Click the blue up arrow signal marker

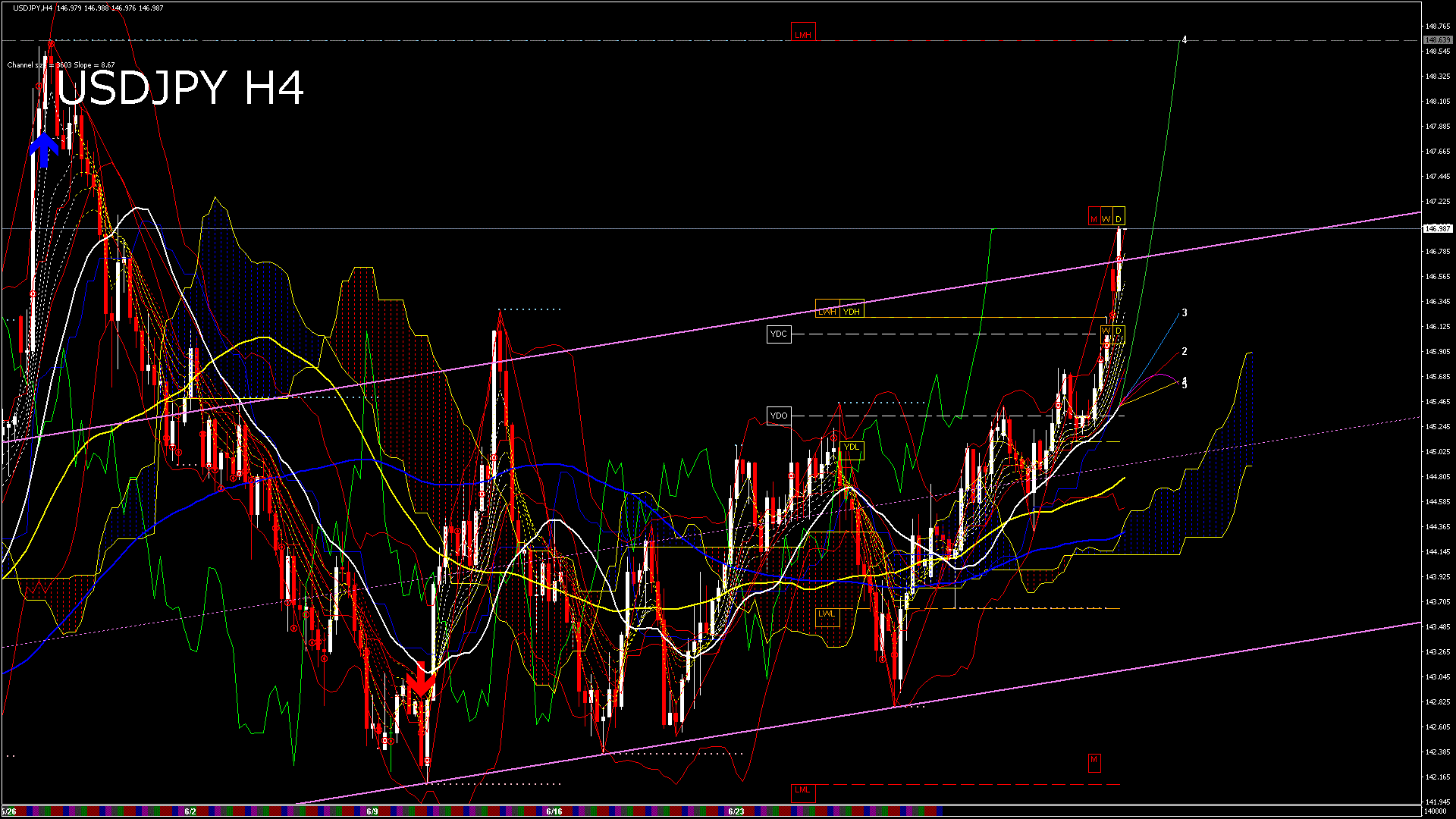44,149
